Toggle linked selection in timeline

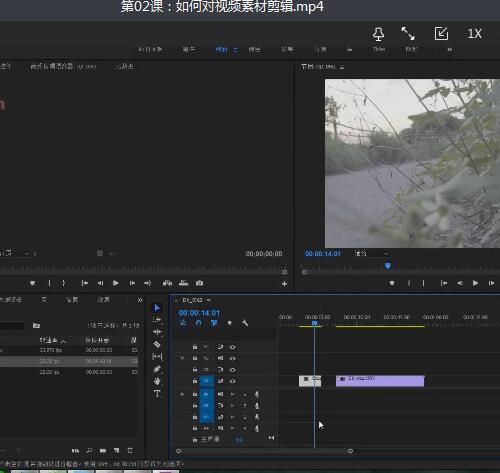click(214, 323)
